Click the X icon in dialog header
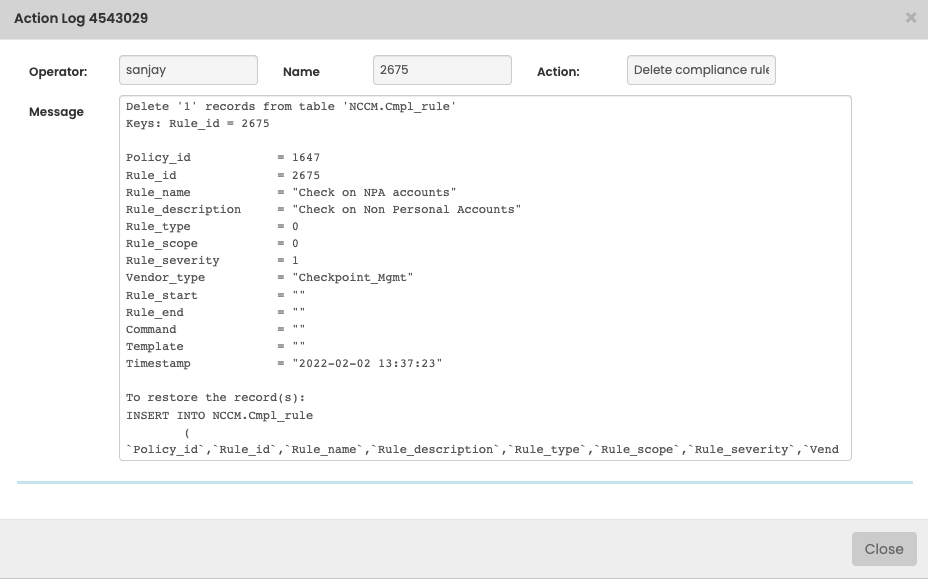The width and height of the screenshot is (928, 579). pos(910,18)
